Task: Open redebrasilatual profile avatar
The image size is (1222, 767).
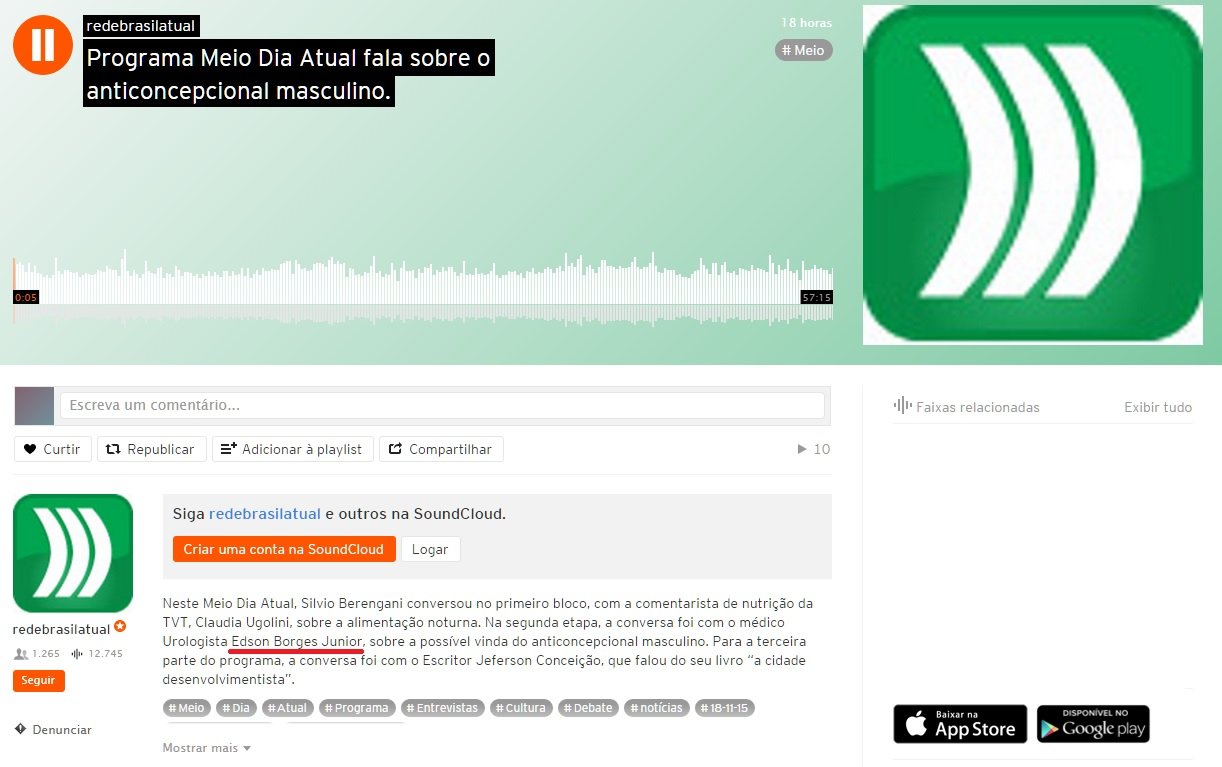Action: [73, 553]
